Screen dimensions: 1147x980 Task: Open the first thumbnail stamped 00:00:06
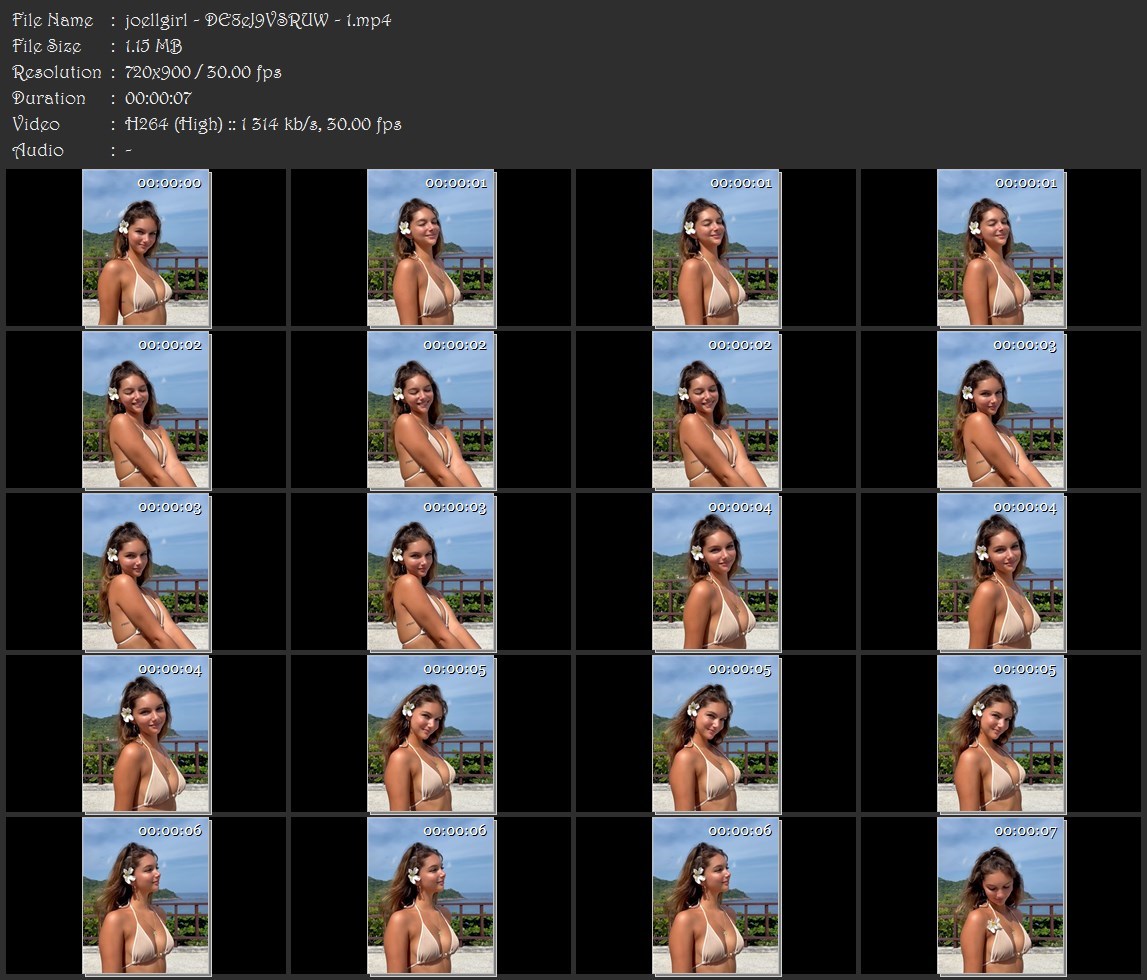(x=146, y=896)
